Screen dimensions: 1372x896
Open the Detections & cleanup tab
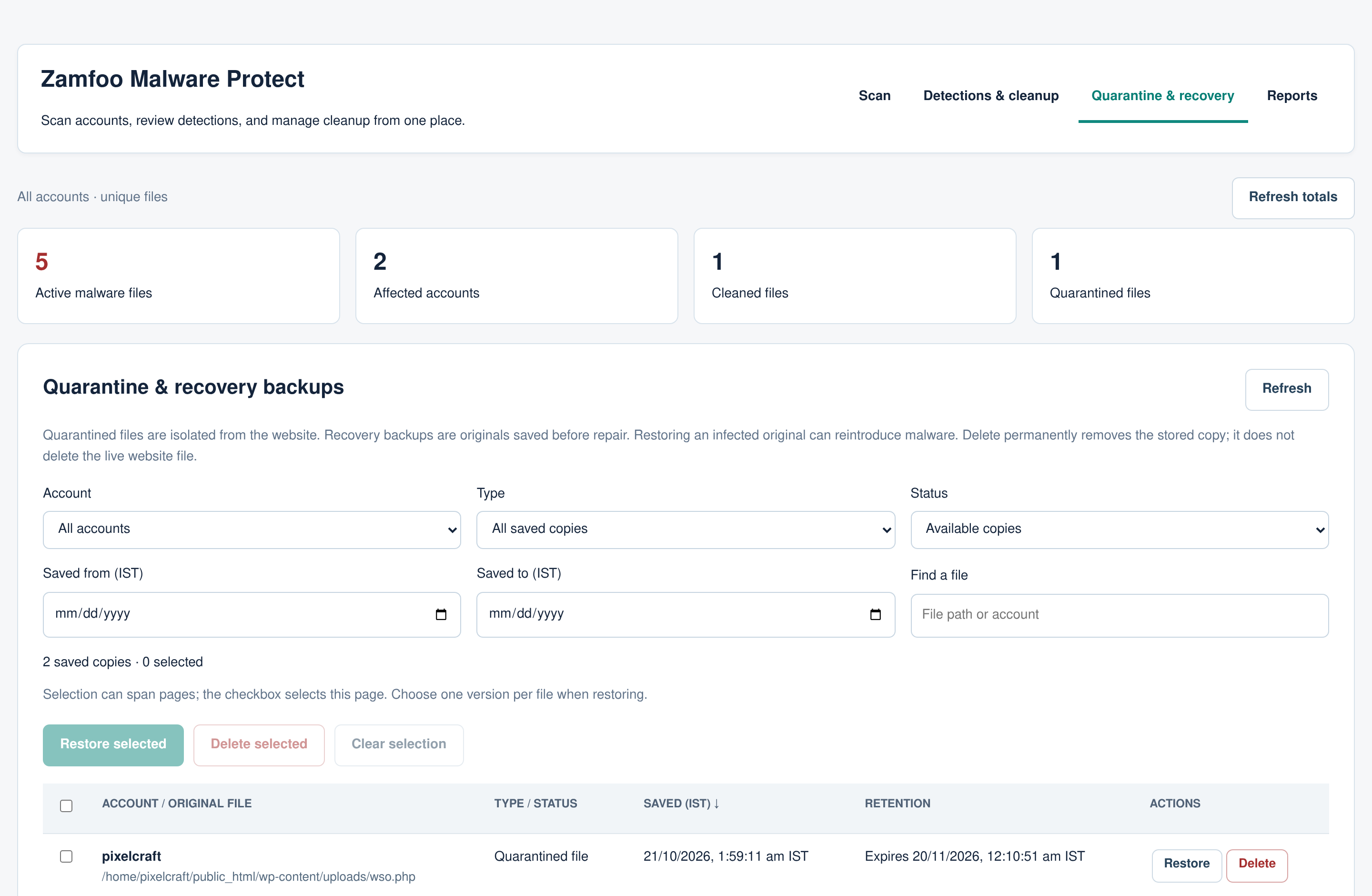pos(991,96)
